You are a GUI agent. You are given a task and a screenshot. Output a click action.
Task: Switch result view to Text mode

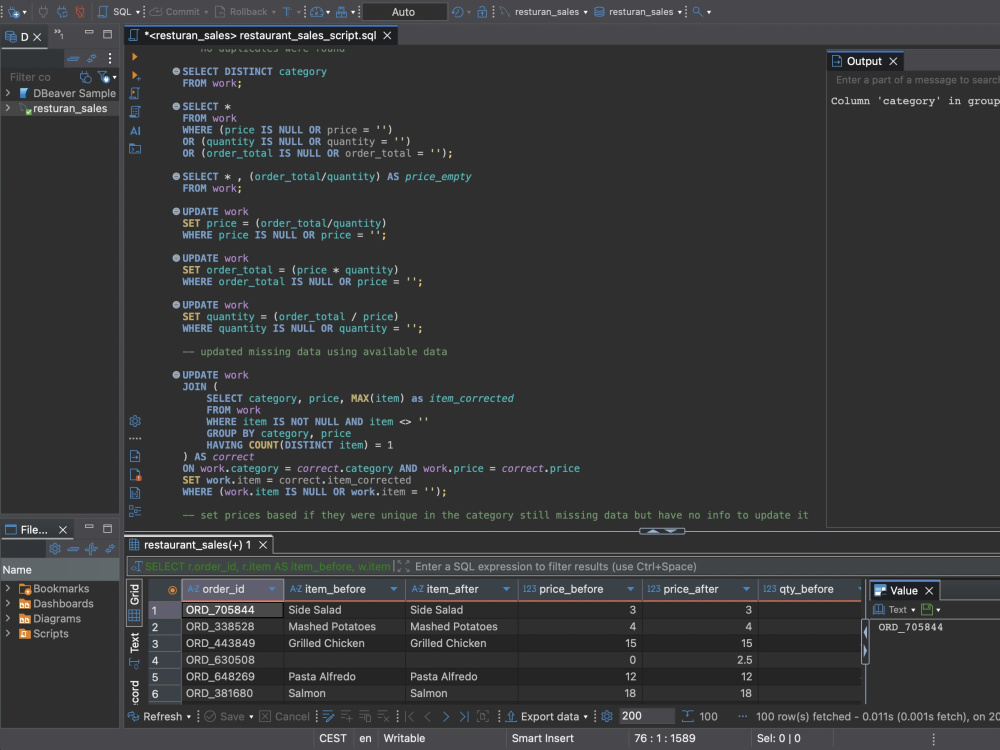click(x=135, y=642)
